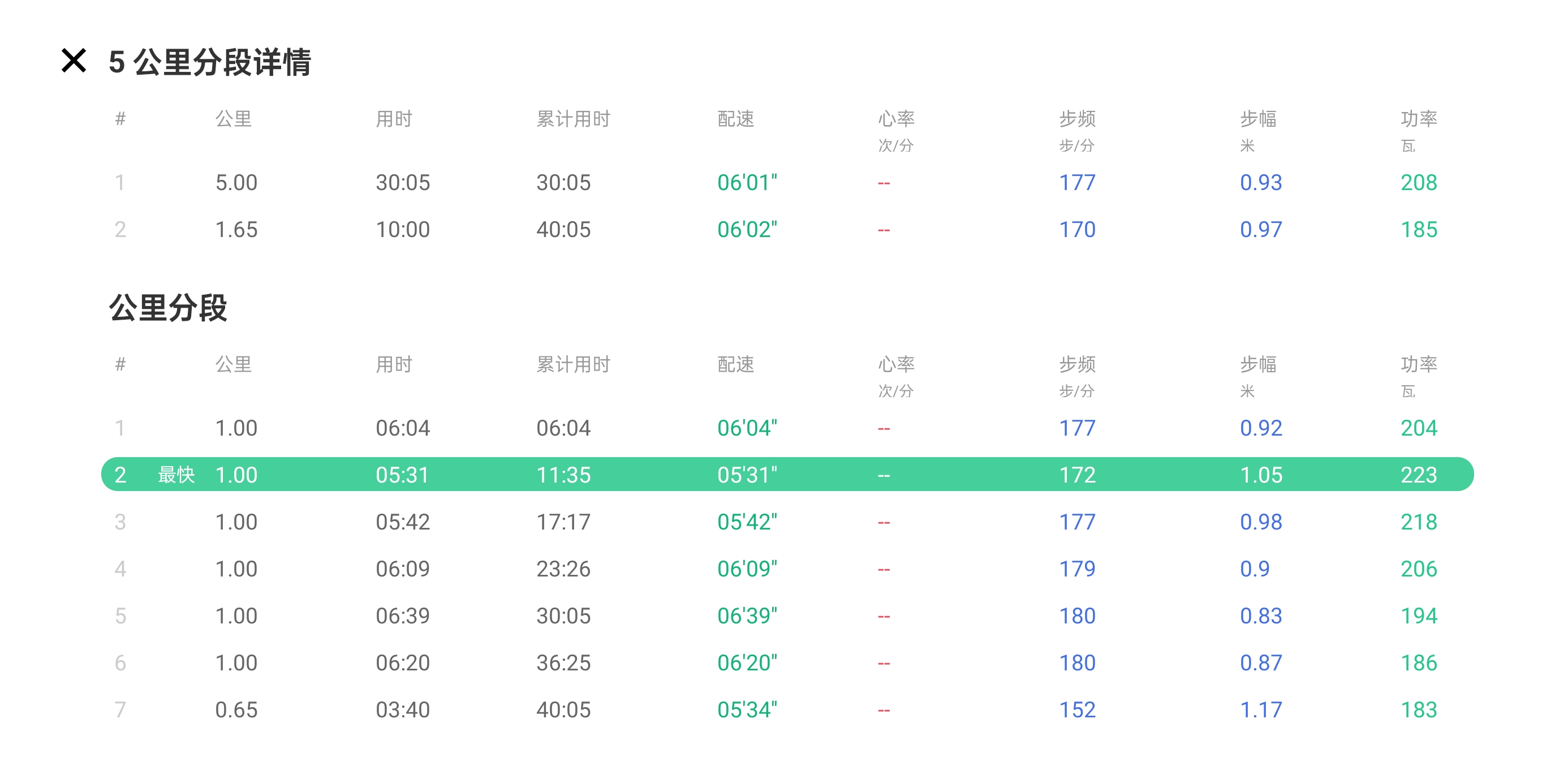The image size is (1568, 766).
Task: Close the 5 km split details view
Action: point(74,61)
